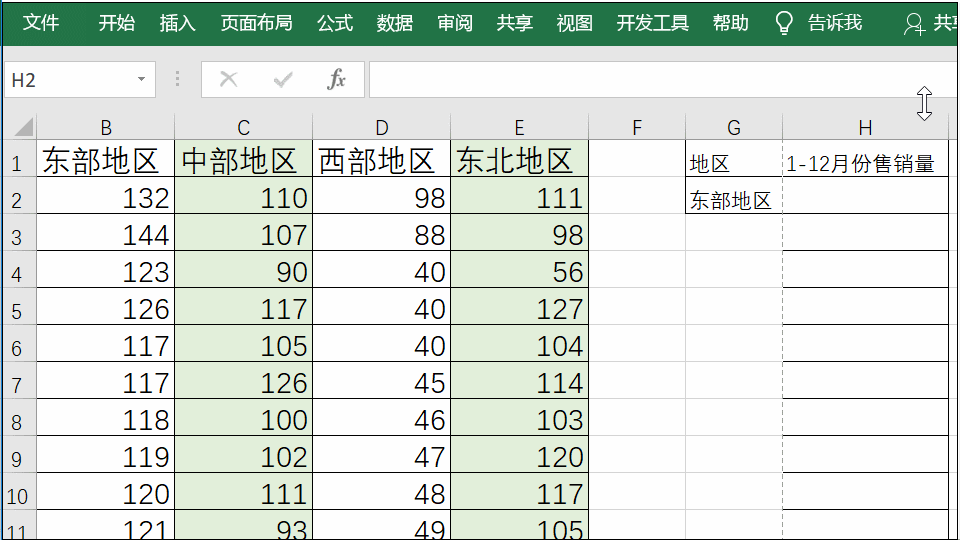Switch to the 数据 tab
960x540 pixels.
tap(395, 23)
